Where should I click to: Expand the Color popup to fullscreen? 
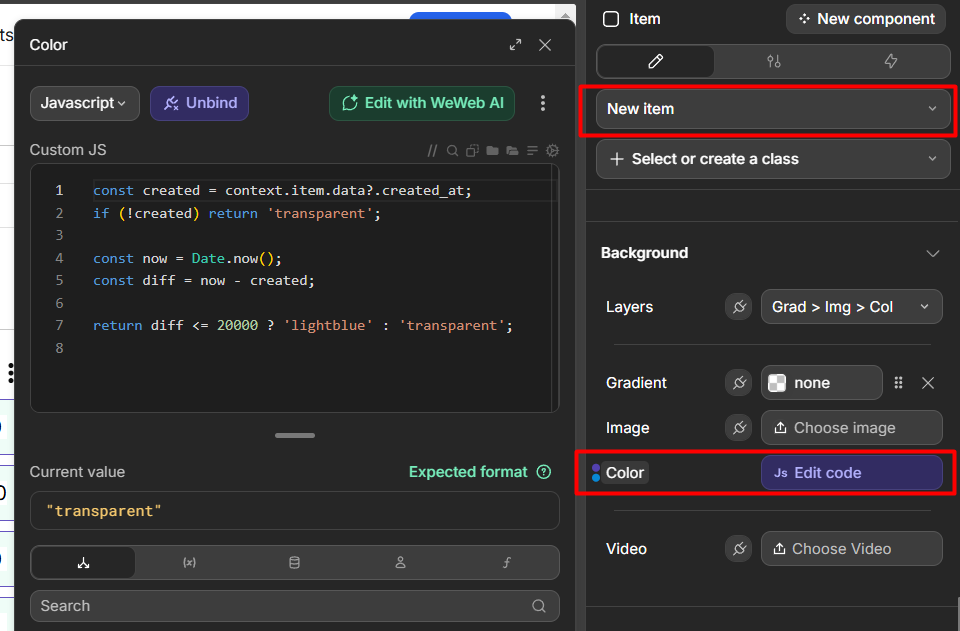(x=516, y=45)
